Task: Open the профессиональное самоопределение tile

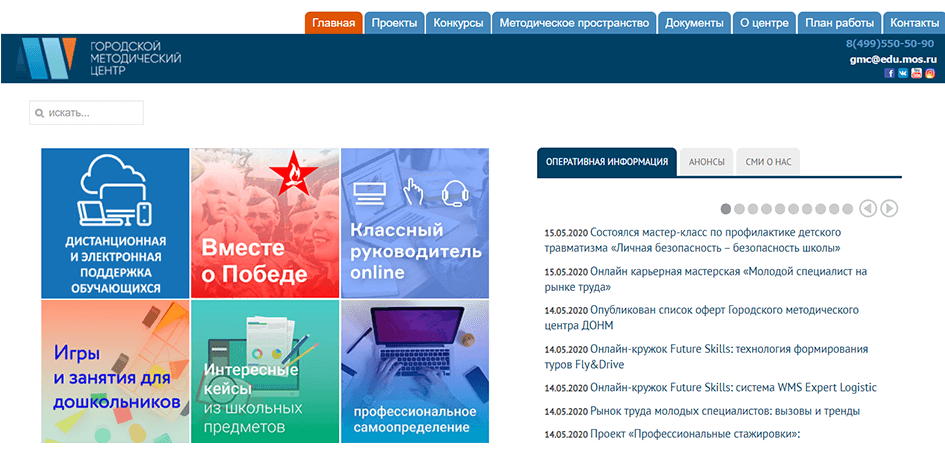Action: (415, 372)
